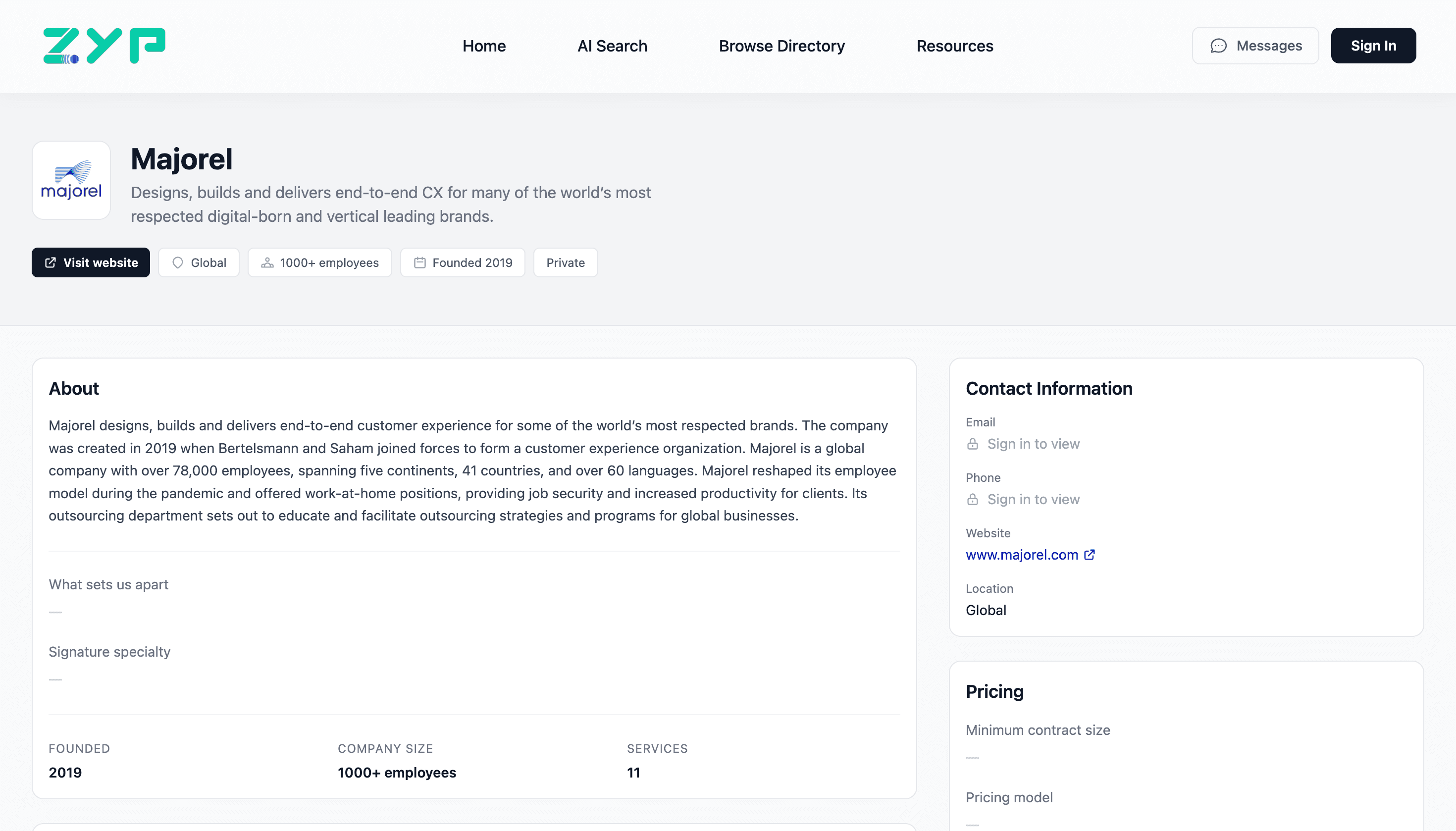Viewport: 1456px width, 831px height.
Task: Open the Resources menu item
Action: coord(955,46)
